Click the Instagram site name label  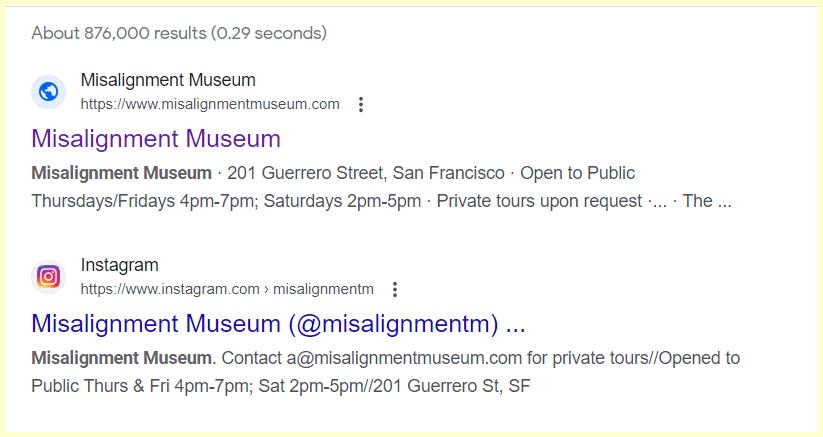click(x=120, y=265)
